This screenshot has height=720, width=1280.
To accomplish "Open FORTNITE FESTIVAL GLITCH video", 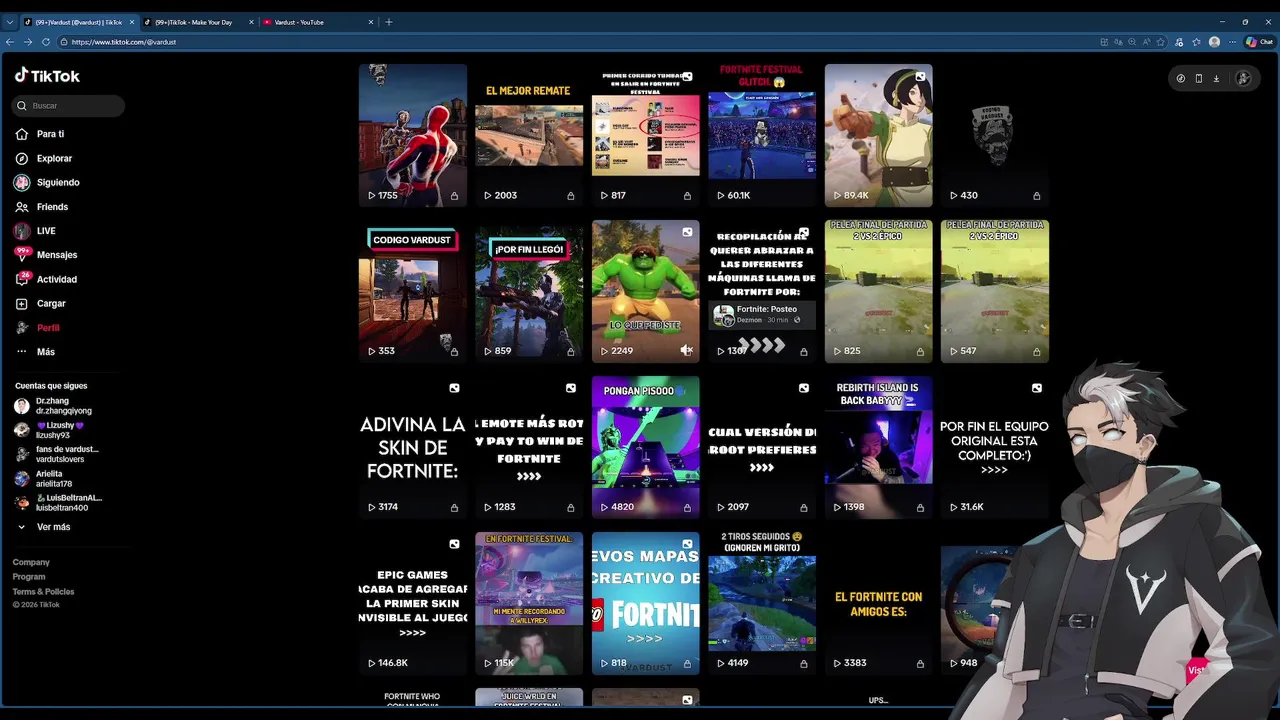I will 762,135.
